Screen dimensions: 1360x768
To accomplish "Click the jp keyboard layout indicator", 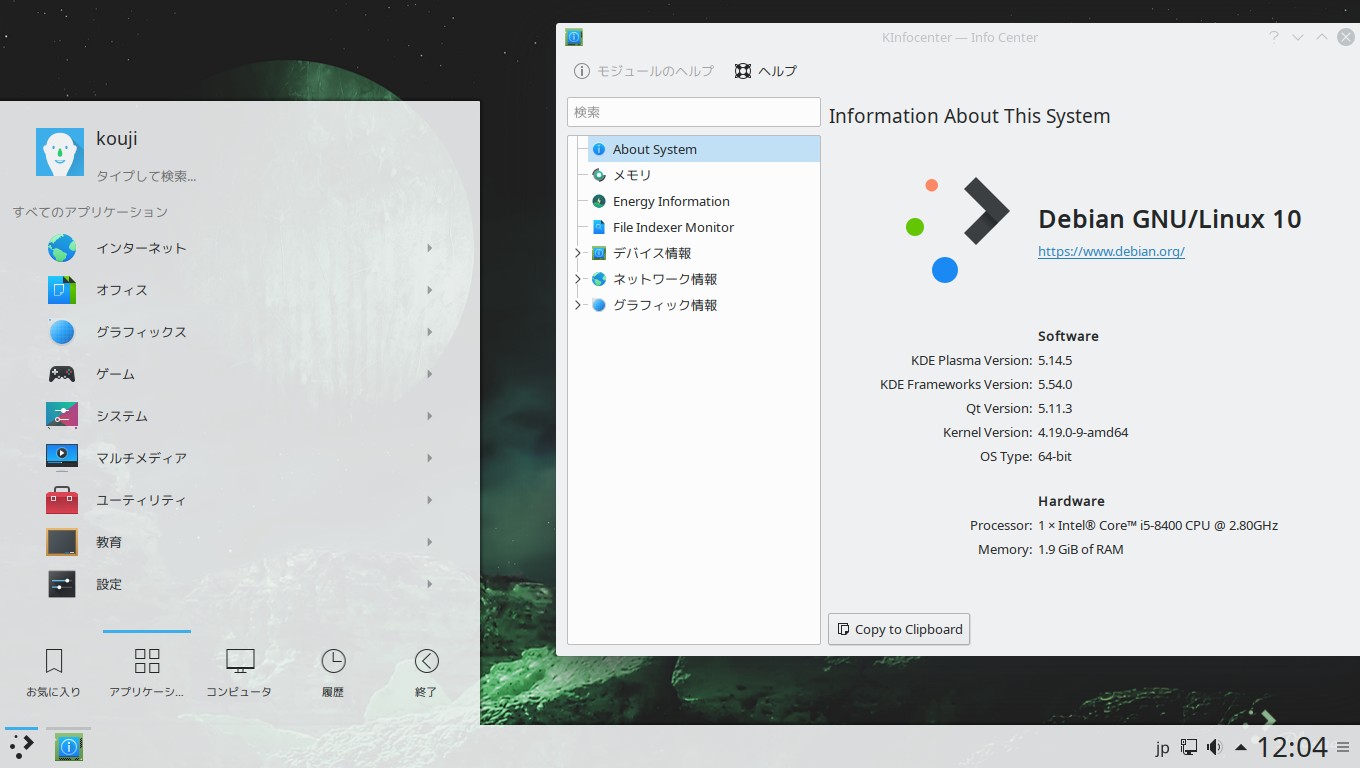I will coord(1162,747).
